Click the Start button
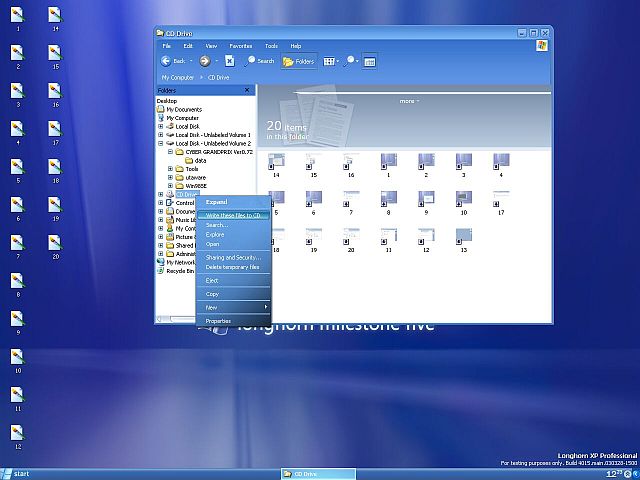640x480 pixels. tap(17, 473)
